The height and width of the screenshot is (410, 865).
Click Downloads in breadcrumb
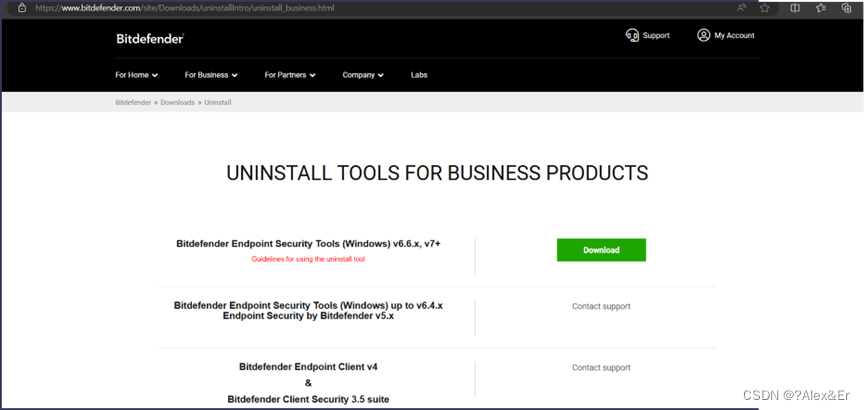click(x=178, y=103)
